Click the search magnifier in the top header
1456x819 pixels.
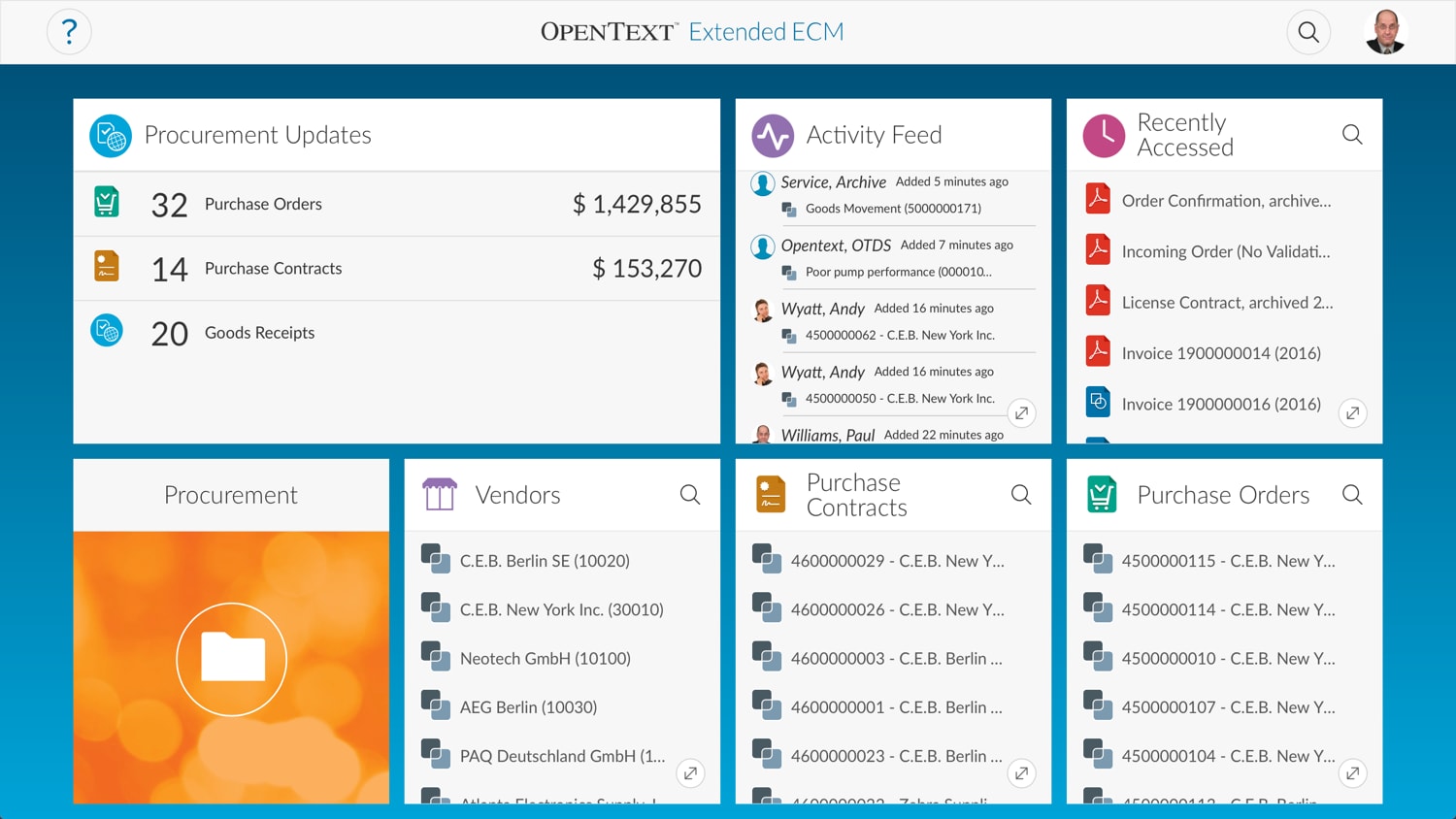[1308, 31]
